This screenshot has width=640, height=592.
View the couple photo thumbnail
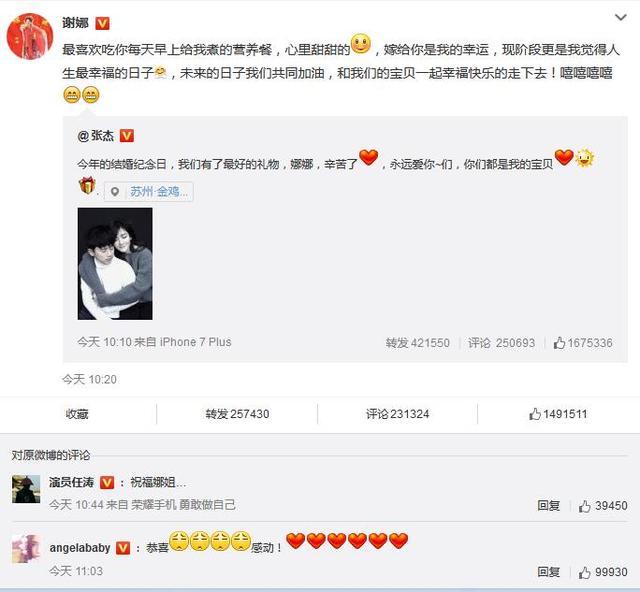[115, 264]
